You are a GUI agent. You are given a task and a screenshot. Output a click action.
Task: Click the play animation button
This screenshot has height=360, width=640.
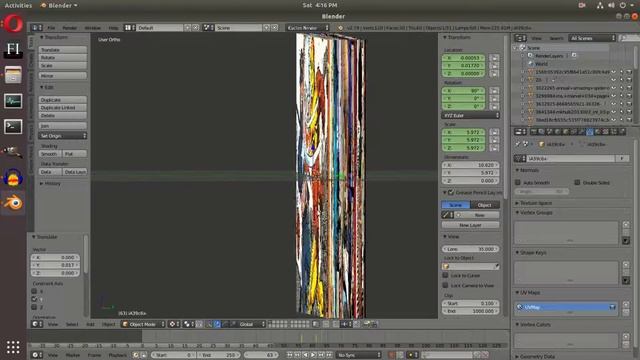pyautogui.click(x=313, y=355)
